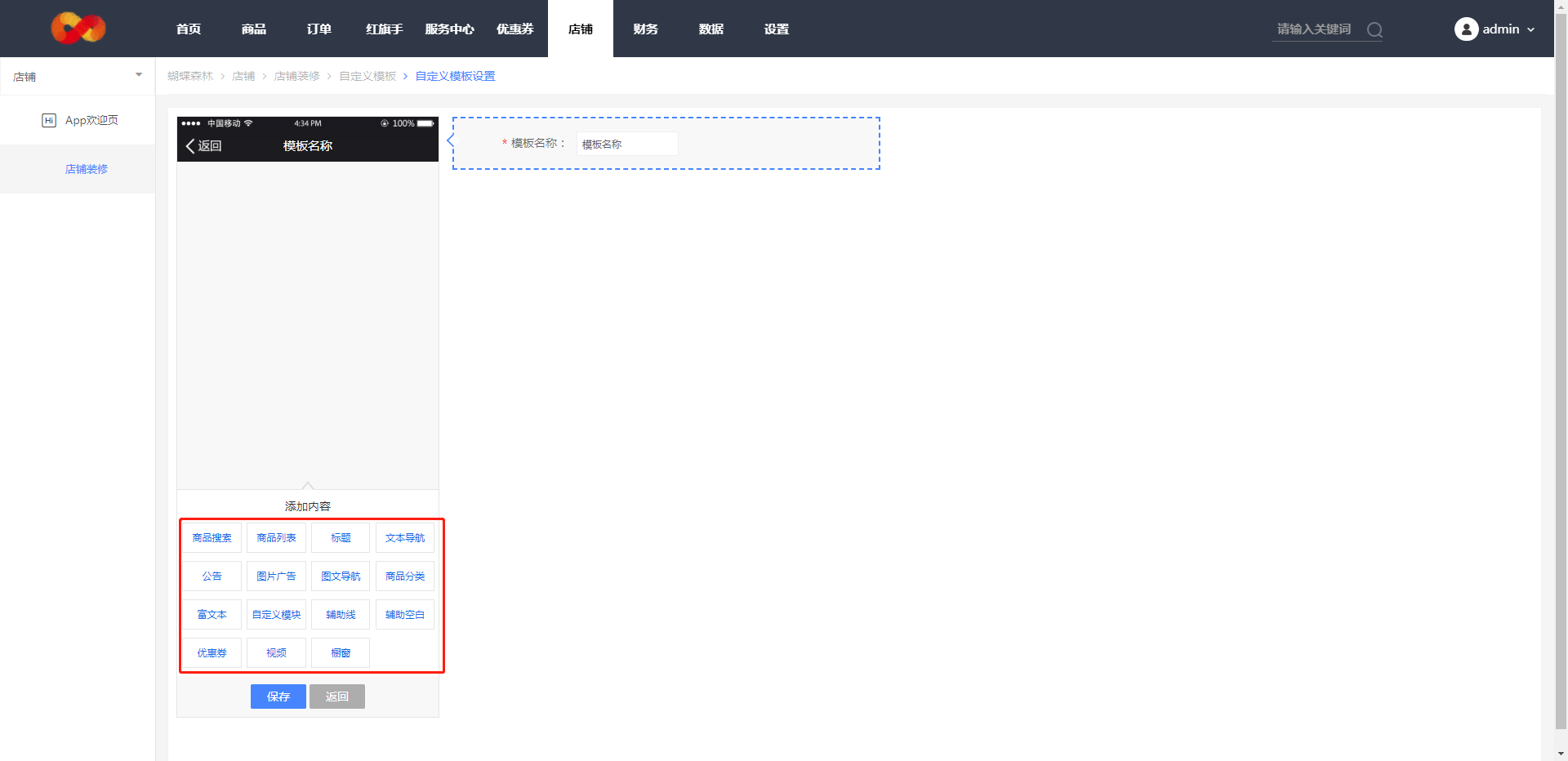Open the 首页 menu
The width and height of the screenshot is (1568, 761).
(189, 29)
